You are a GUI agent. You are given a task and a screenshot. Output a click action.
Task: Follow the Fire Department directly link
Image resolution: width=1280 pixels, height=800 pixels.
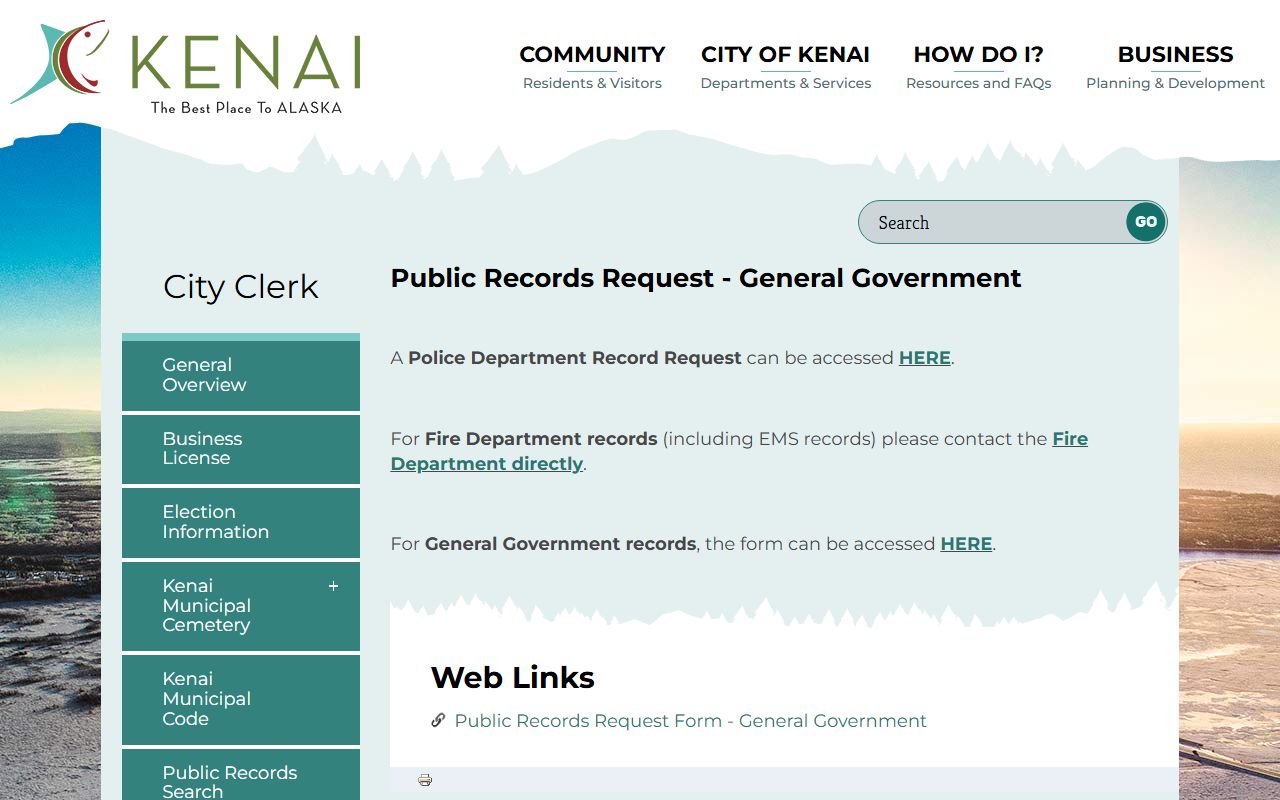[739, 451]
